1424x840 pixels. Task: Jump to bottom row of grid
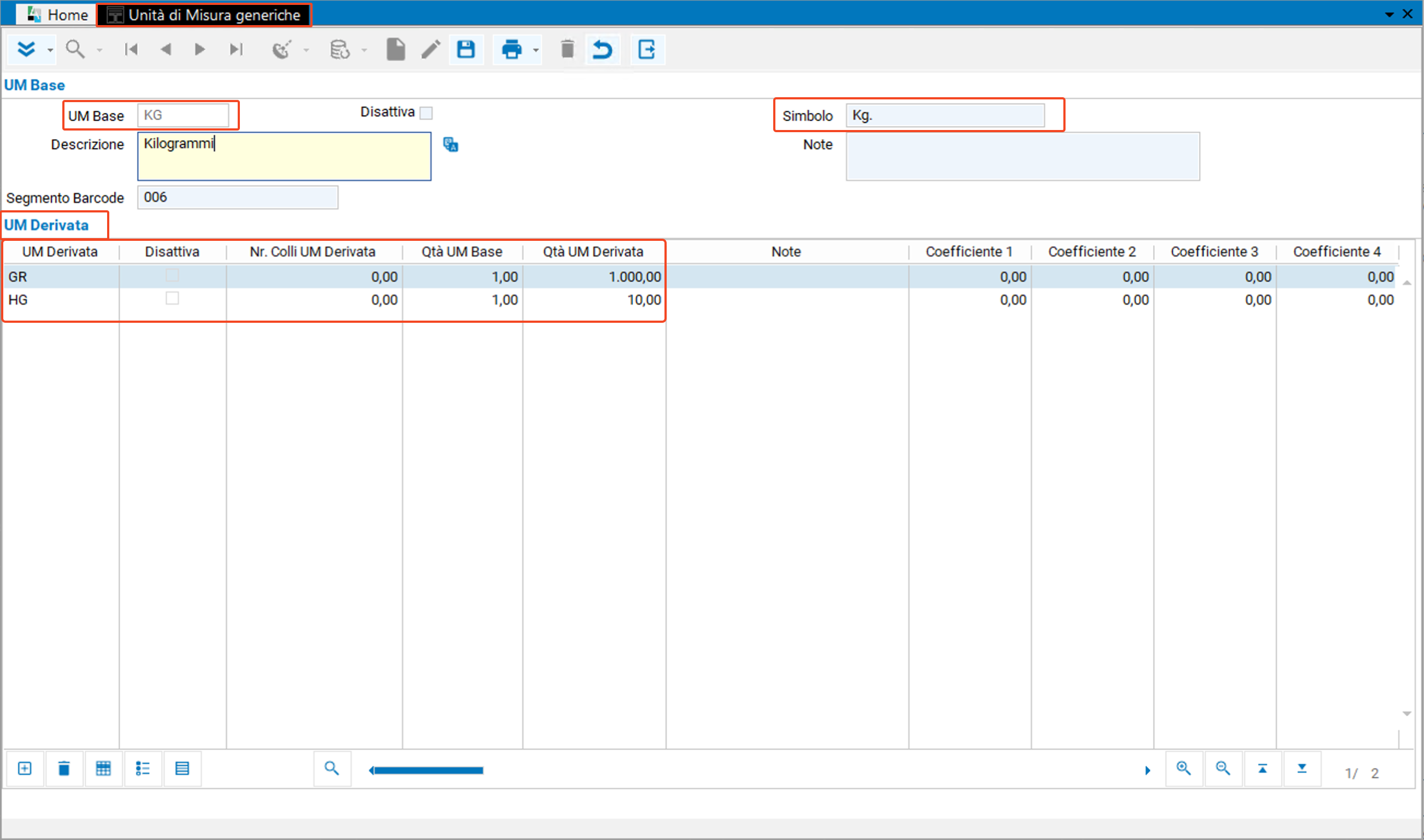click(x=1302, y=768)
